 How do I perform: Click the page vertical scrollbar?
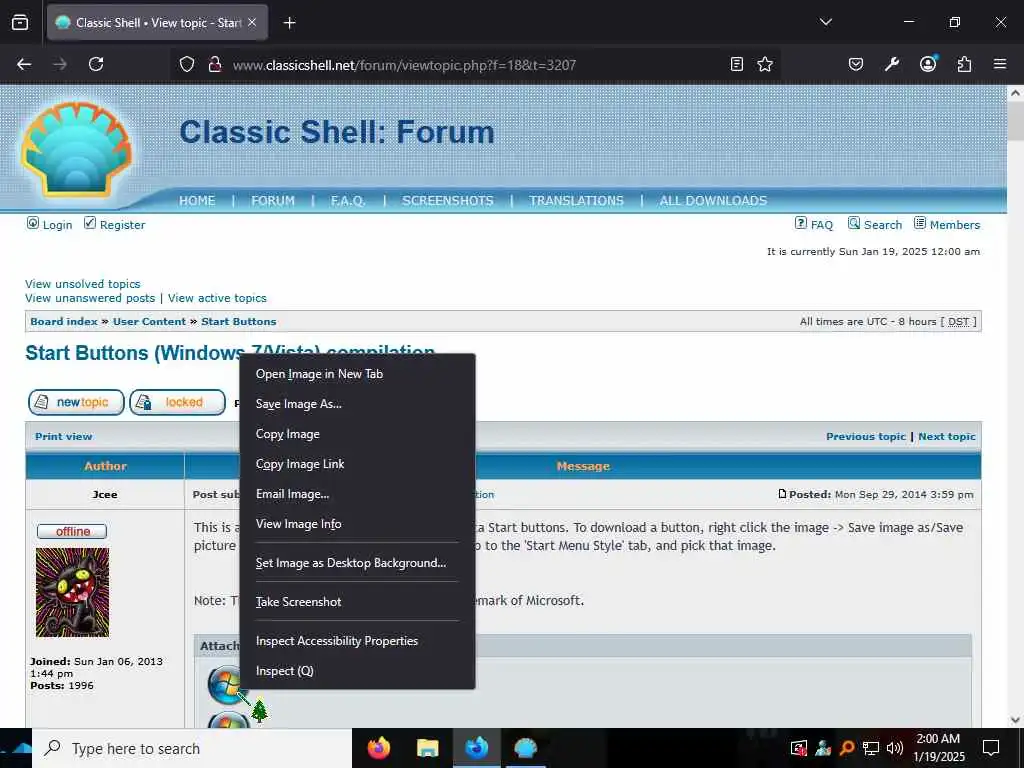[x=1016, y=405]
